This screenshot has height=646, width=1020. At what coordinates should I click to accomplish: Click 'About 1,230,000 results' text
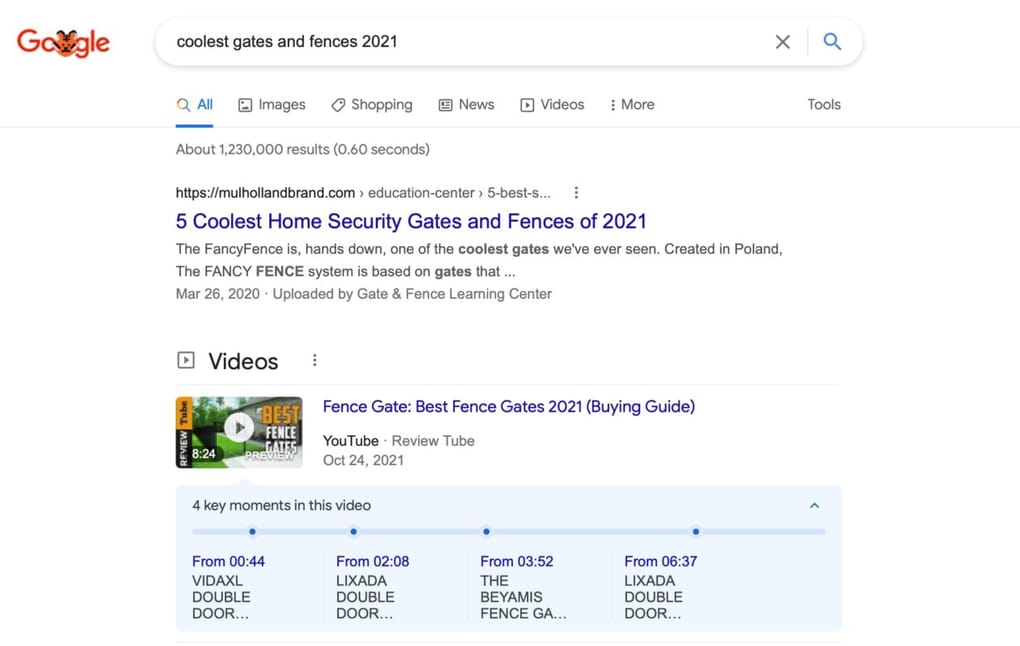(x=302, y=150)
